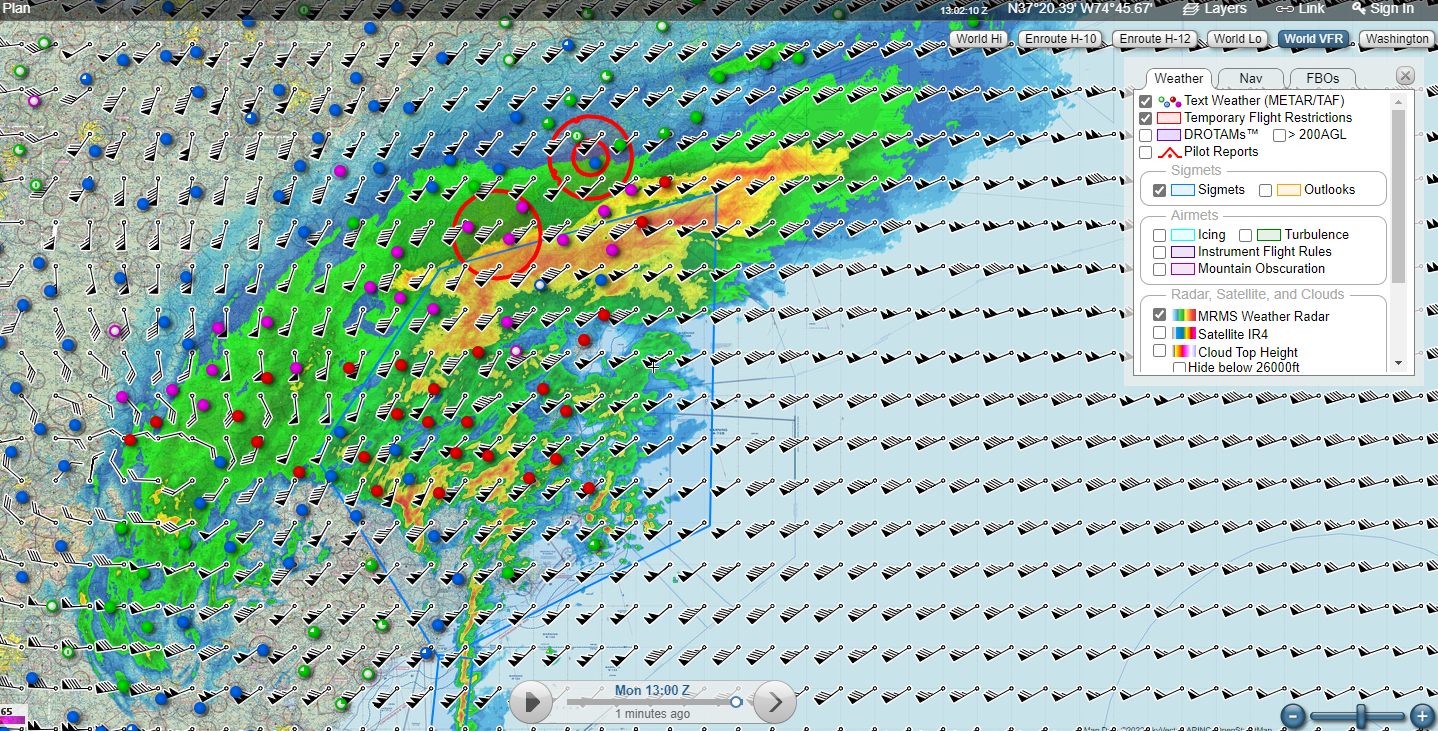Select the World Hi chart
The width and height of the screenshot is (1438, 731).
click(x=979, y=39)
